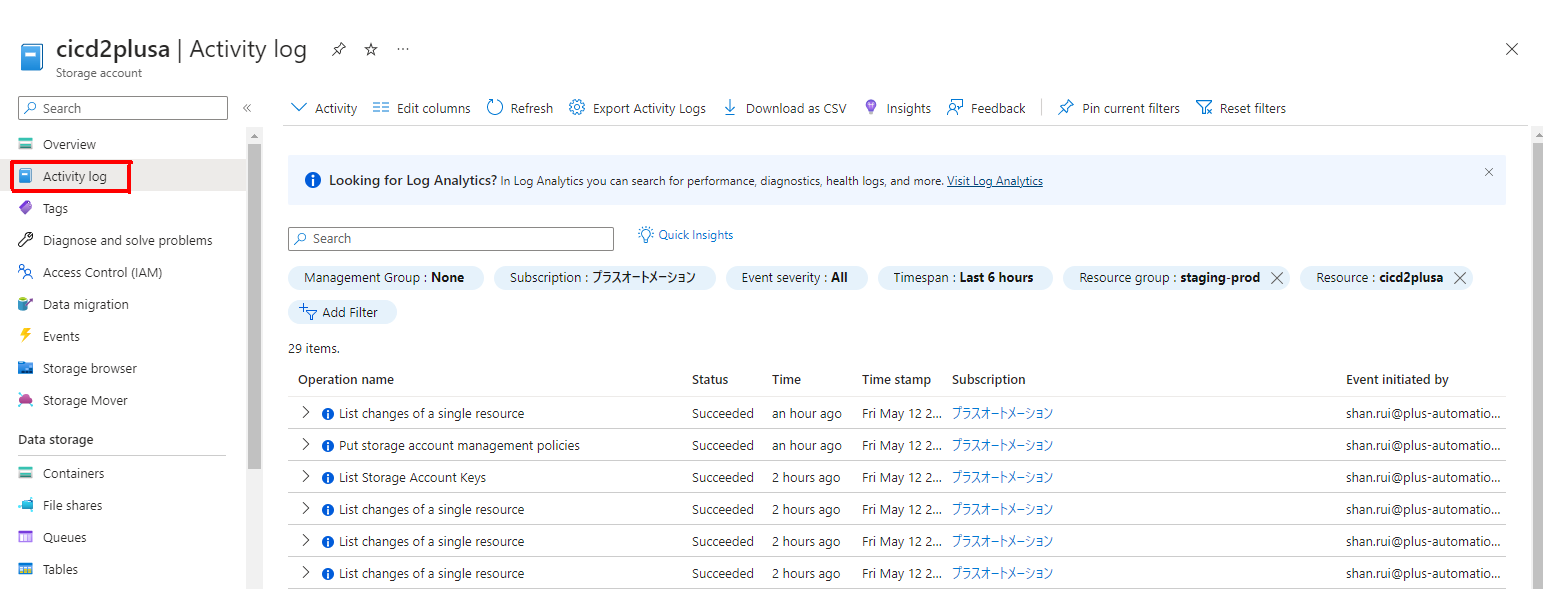
Task: Open the ellipsis more options menu
Action: tap(403, 49)
